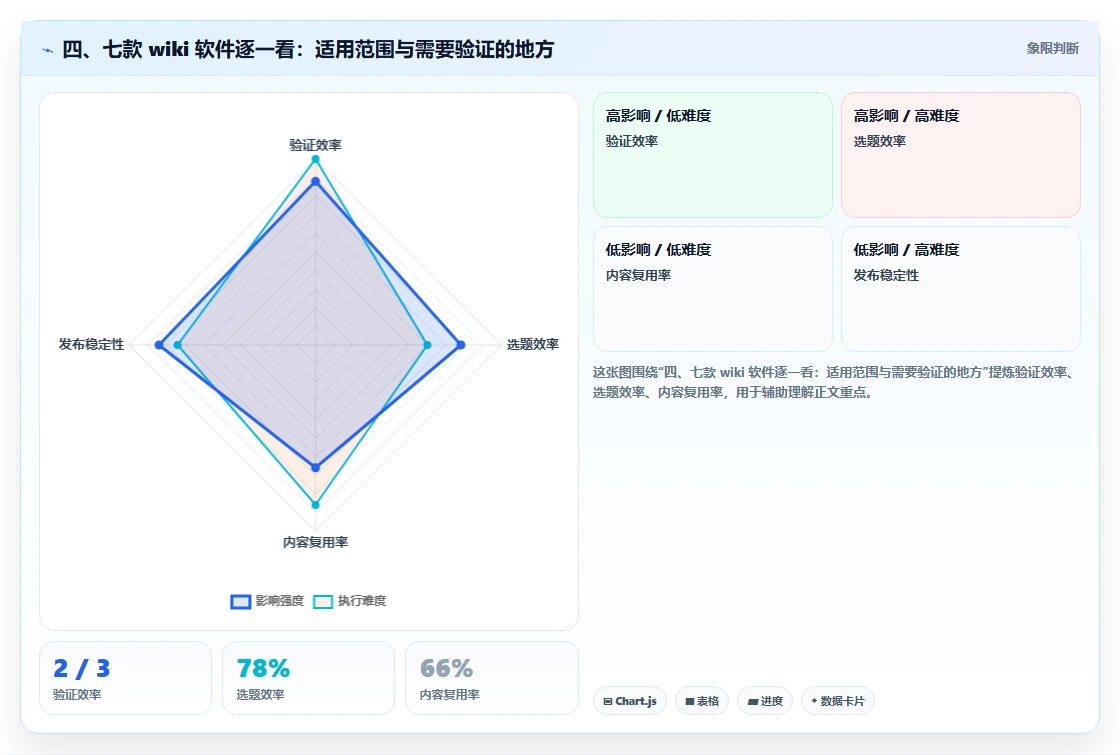Toggle the 影响强度 legend swatch
The width and height of the screenshot is (1120, 755).
(x=241, y=601)
